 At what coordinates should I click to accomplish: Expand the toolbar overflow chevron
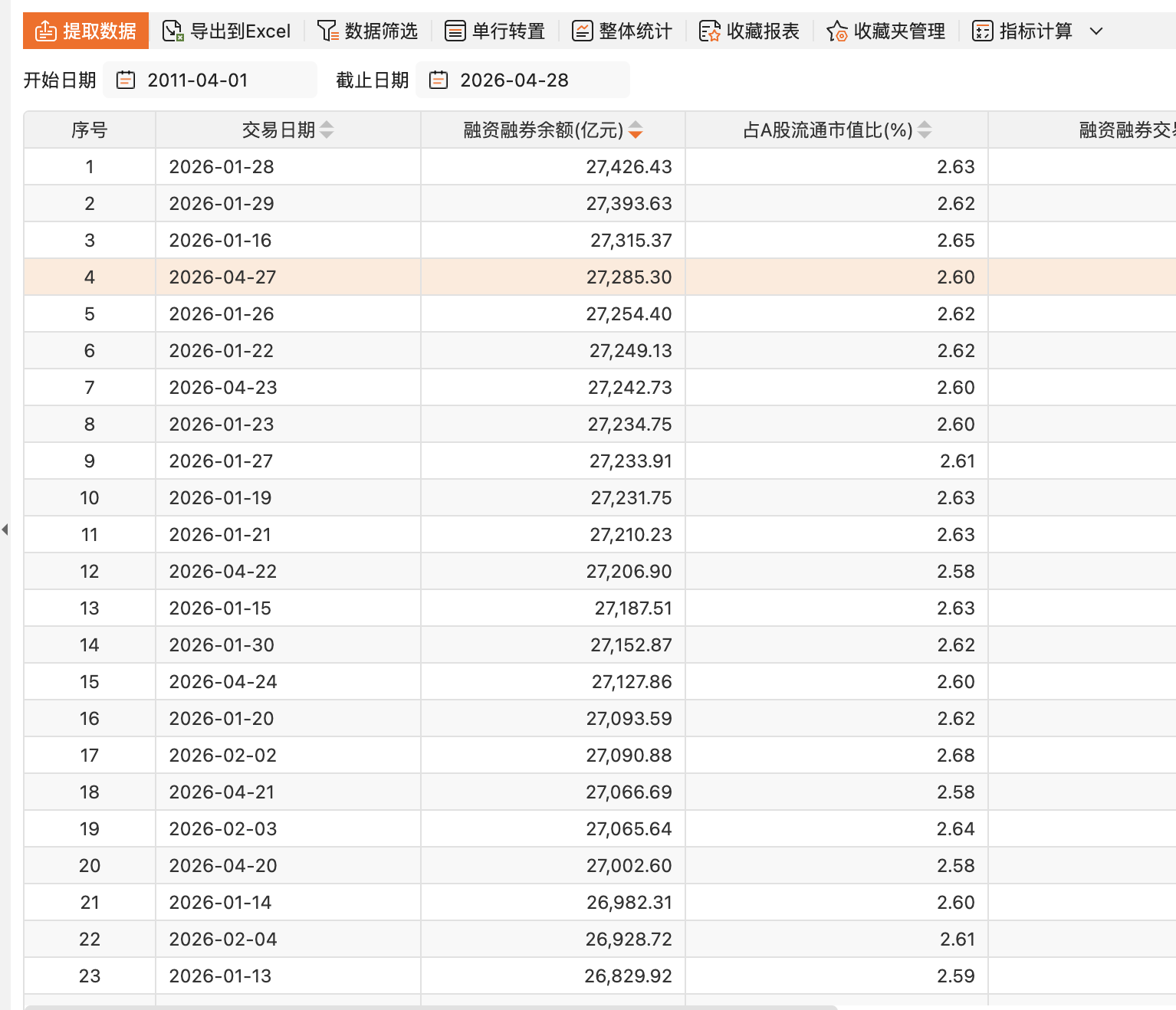point(1096,31)
